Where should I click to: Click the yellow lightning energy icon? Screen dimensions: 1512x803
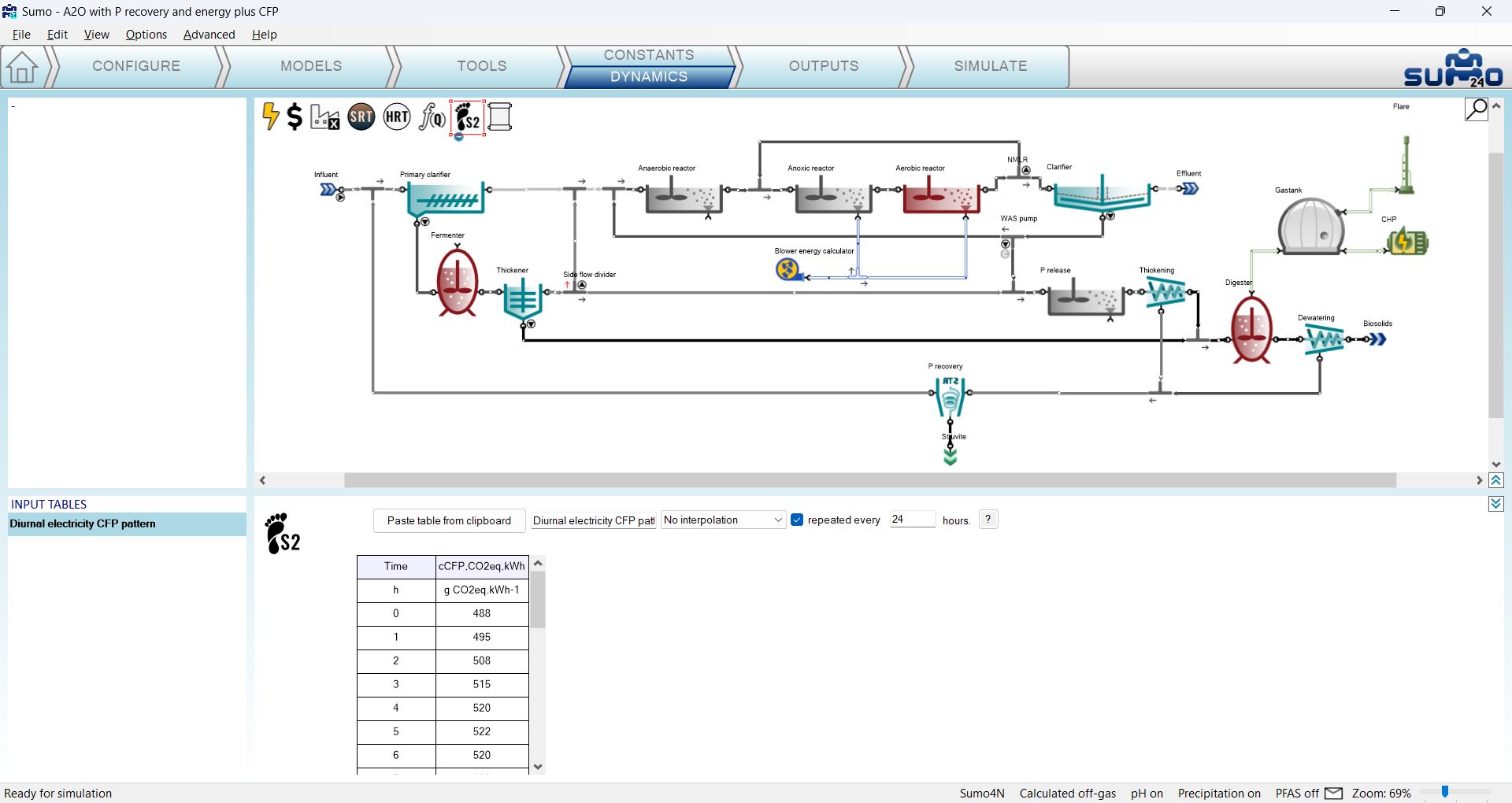pyautogui.click(x=270, y=117)
